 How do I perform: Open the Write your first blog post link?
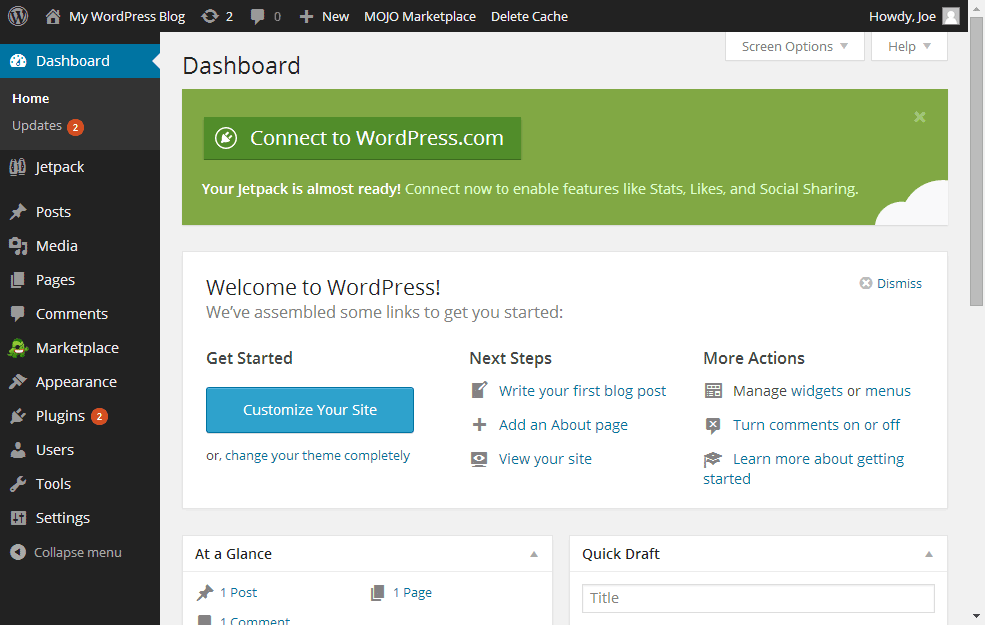point(582,391)
